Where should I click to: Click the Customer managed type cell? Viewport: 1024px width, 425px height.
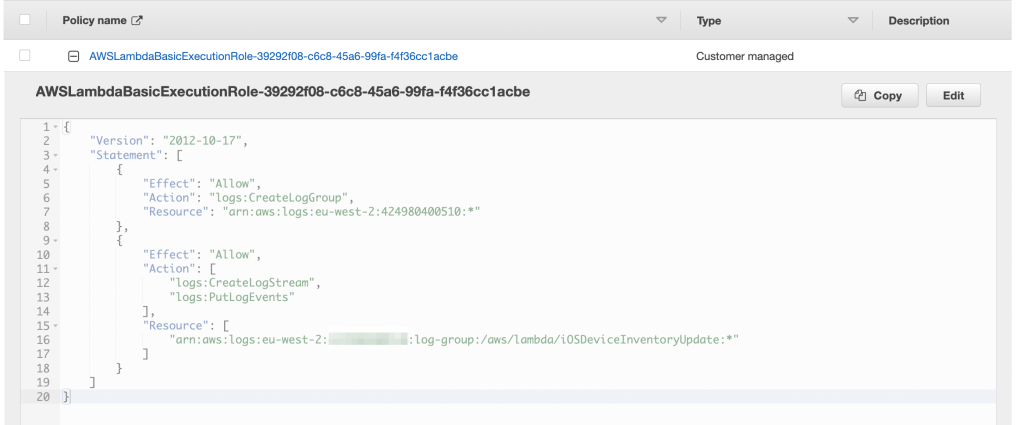click(744, 56)
